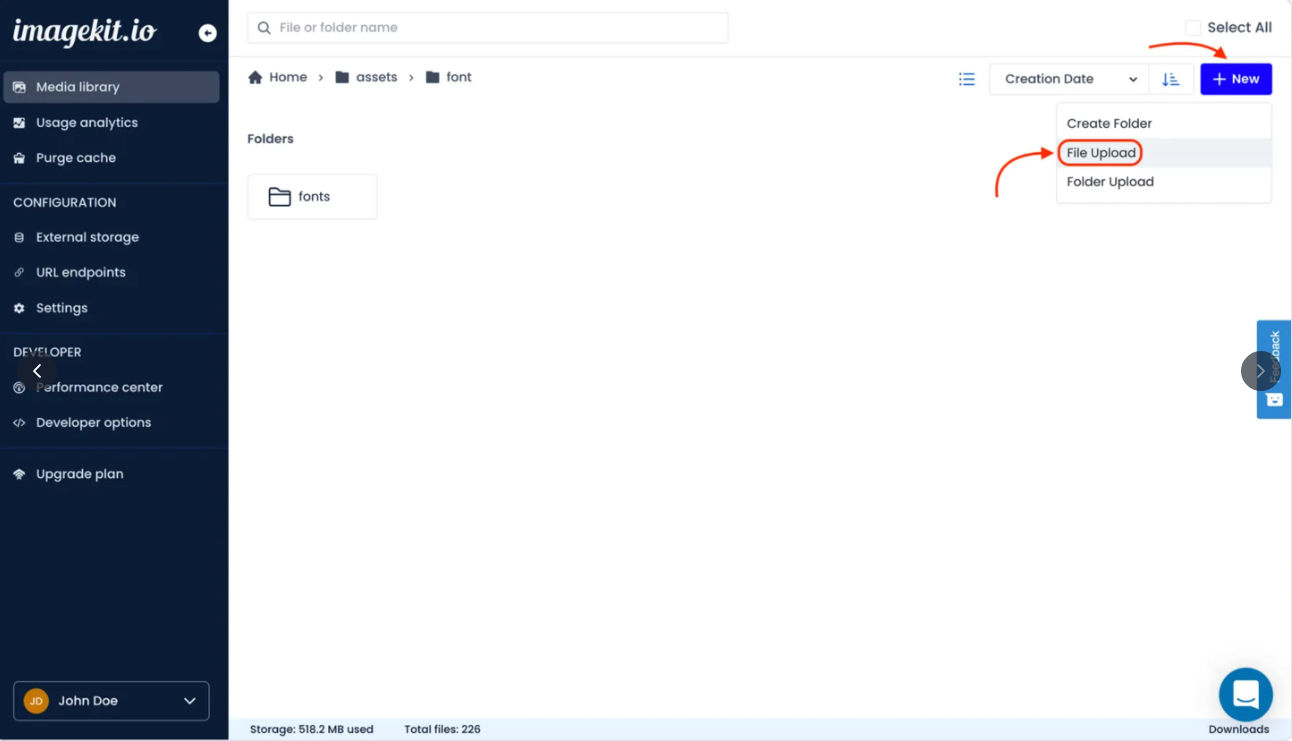Click the blue New dropdown button
1292x741 pixels.
click(x=1236, y=78)
